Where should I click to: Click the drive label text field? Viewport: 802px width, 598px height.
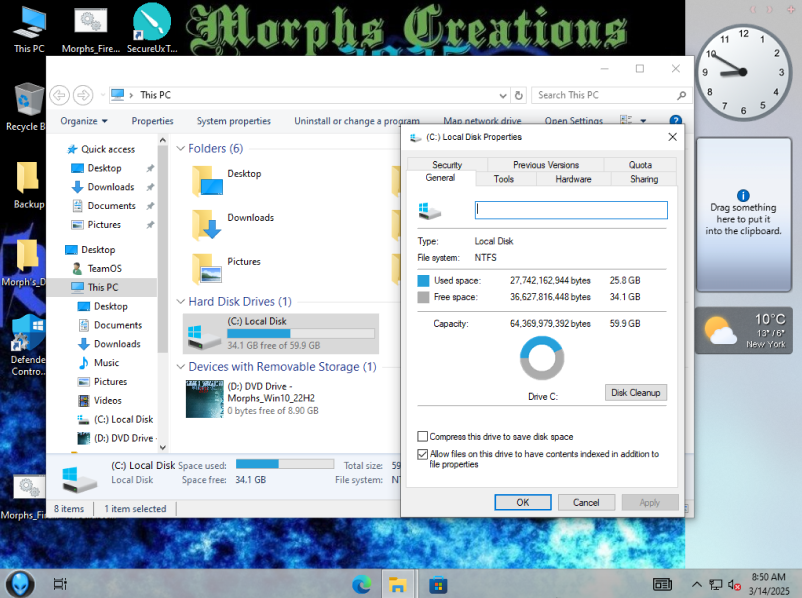pos(571,210)
